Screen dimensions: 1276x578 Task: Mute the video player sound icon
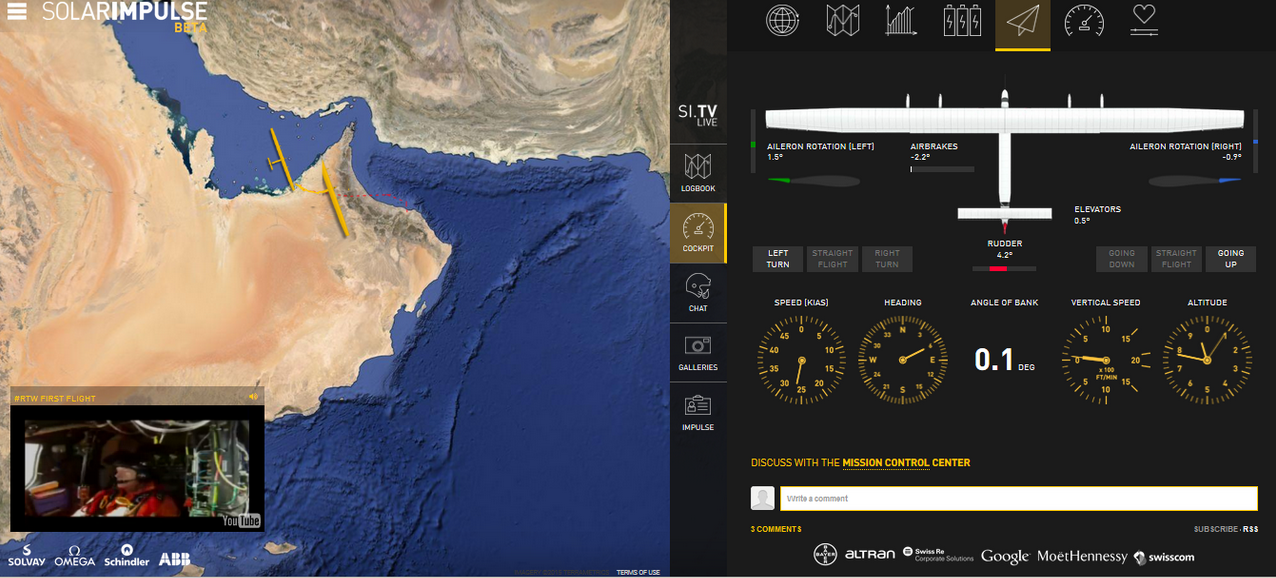[253, 397]
